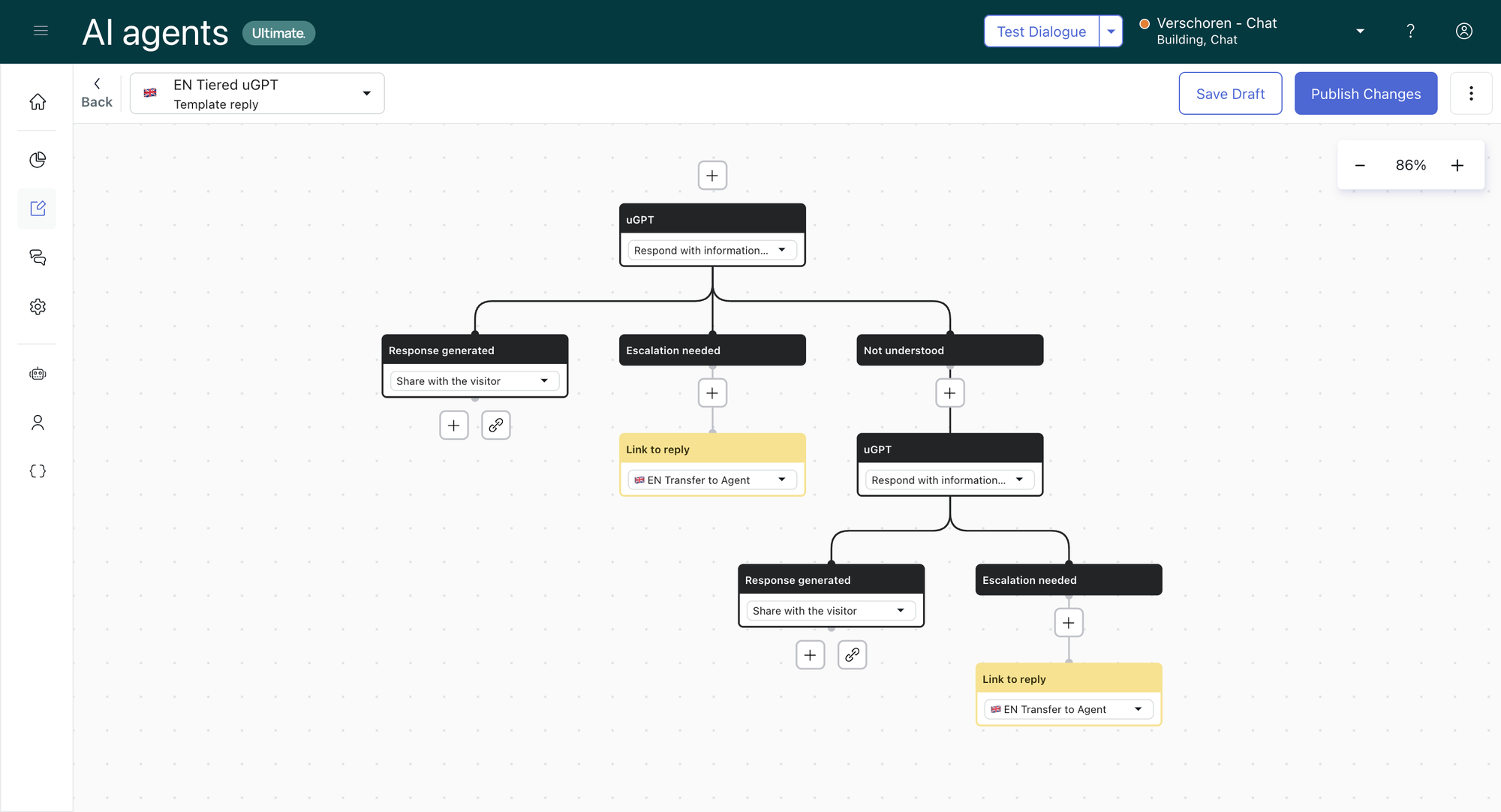Screen dimensions: 1501x812
Task: Add block above top uGPT node
Action: (x=712, y=176)
